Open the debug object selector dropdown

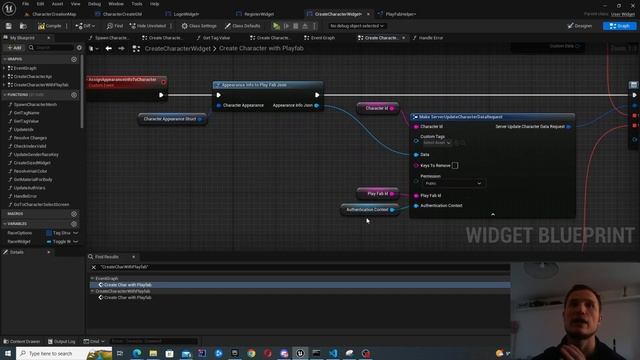357,26
